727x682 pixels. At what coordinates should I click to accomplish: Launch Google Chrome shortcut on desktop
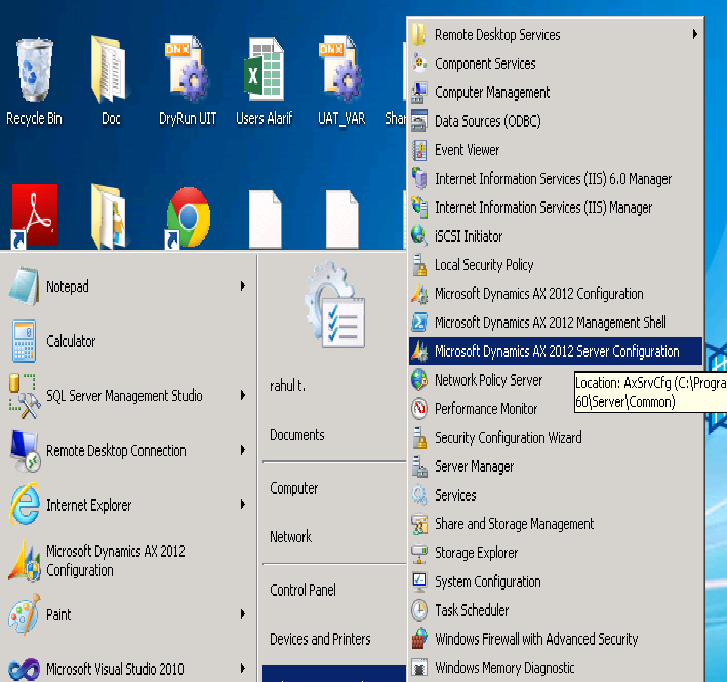point(188,217)
